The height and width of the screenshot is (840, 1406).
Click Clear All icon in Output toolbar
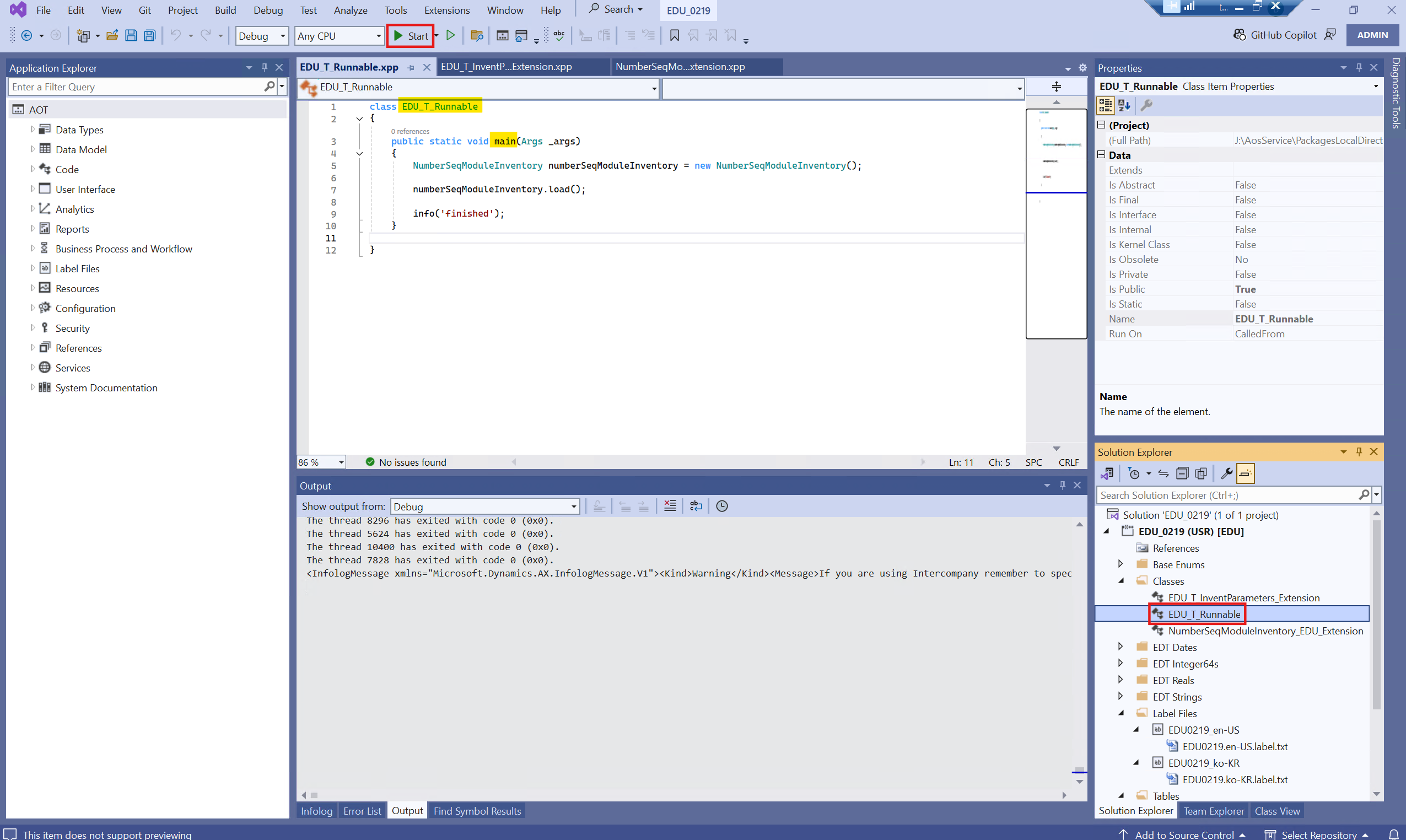click(x=670, y=506)
